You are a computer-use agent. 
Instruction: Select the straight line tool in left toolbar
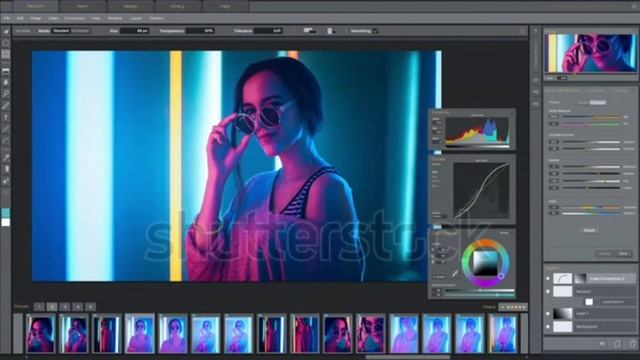[x=6, y=129]
